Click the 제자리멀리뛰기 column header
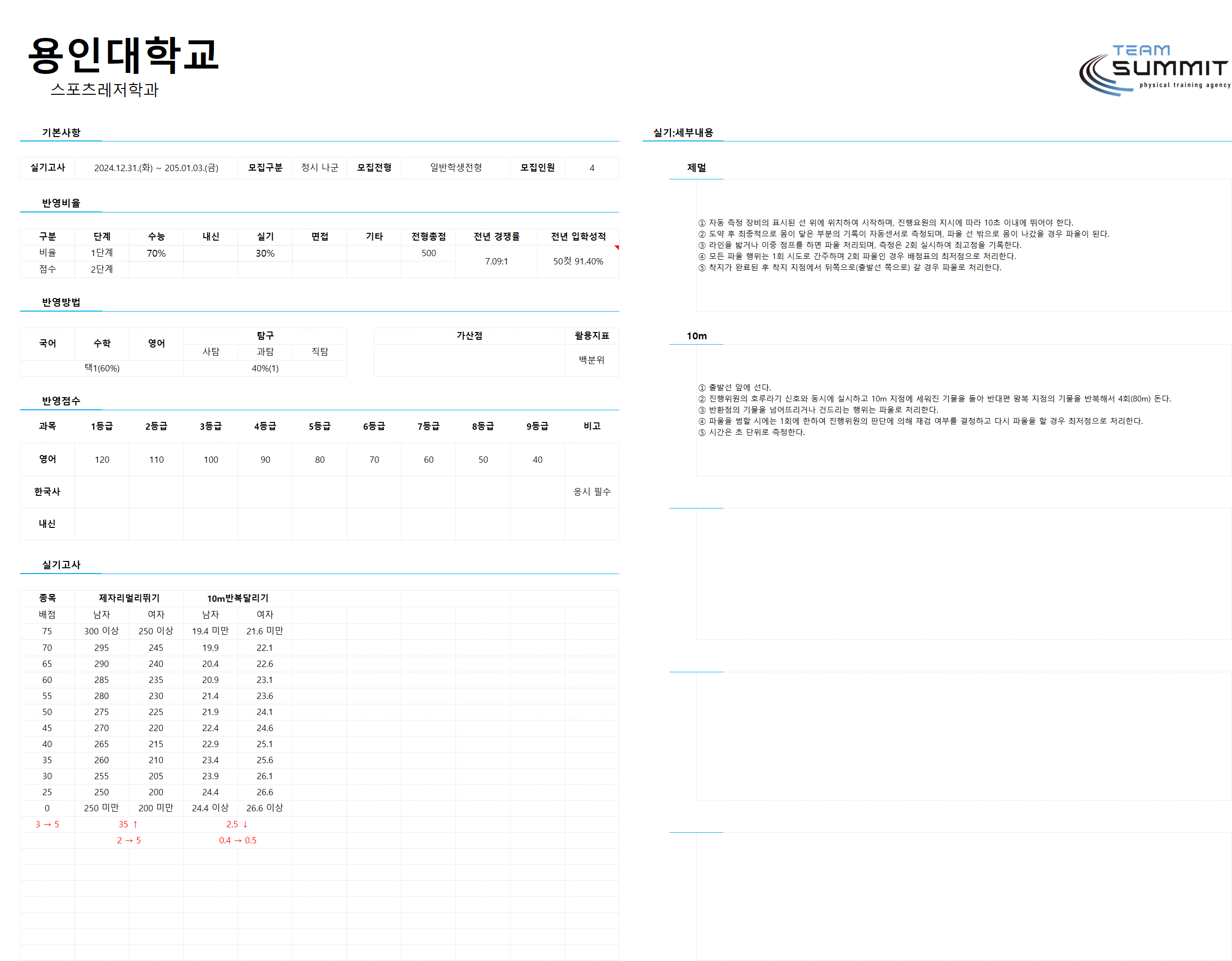Image resolution: width=1232 pixels, height=961 pixels. click(129, 598)
